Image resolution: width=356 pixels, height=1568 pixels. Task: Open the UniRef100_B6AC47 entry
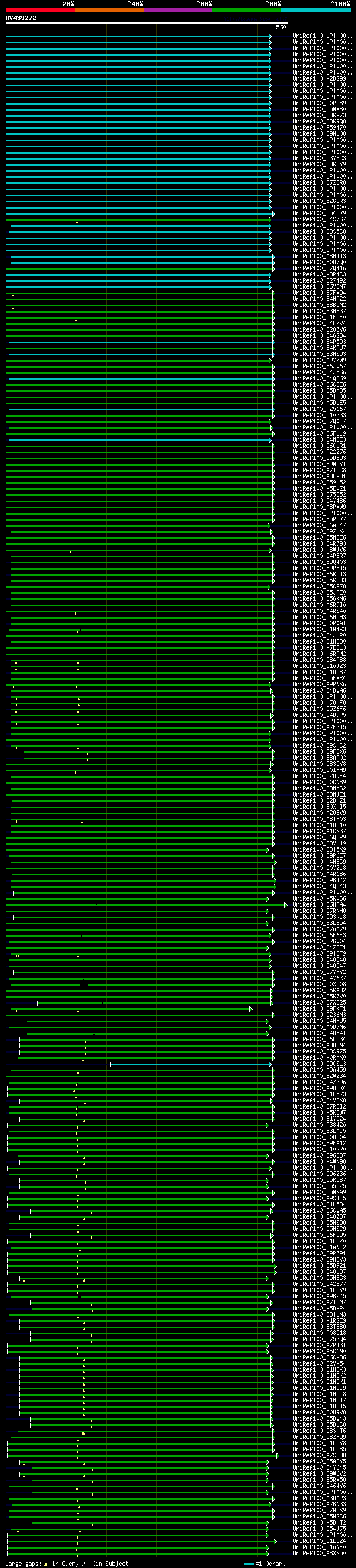coord(319,525)
